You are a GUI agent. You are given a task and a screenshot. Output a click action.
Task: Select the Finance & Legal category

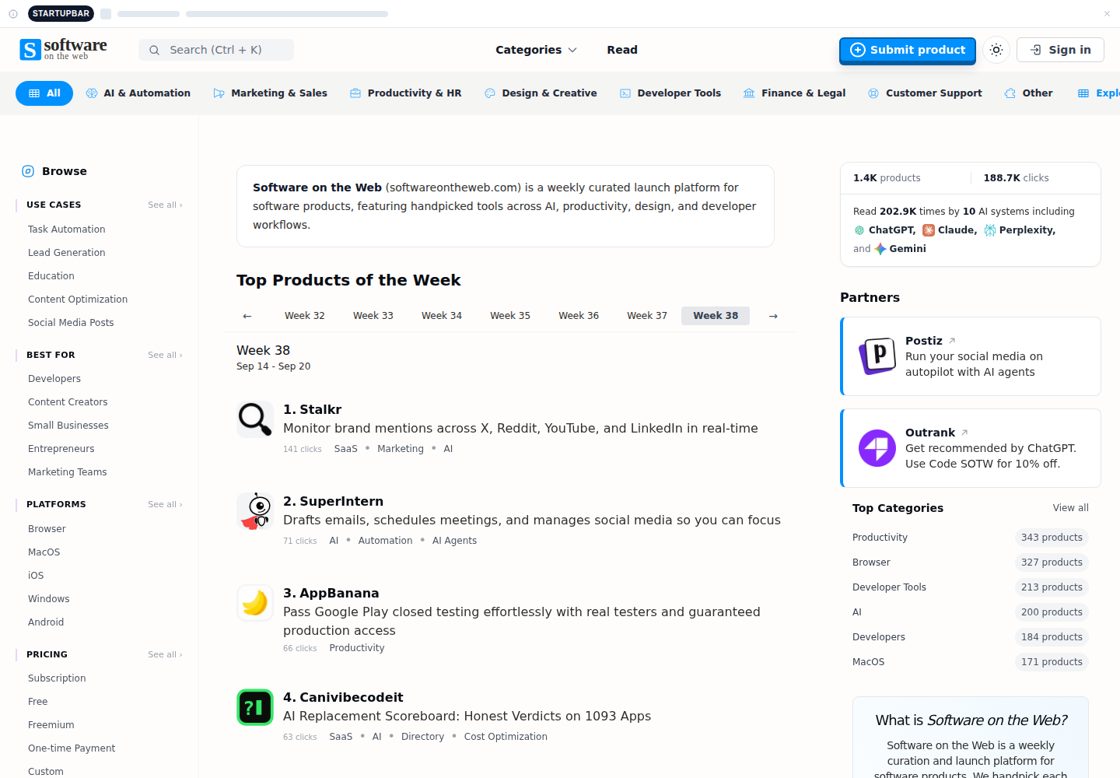pos(794,93)
